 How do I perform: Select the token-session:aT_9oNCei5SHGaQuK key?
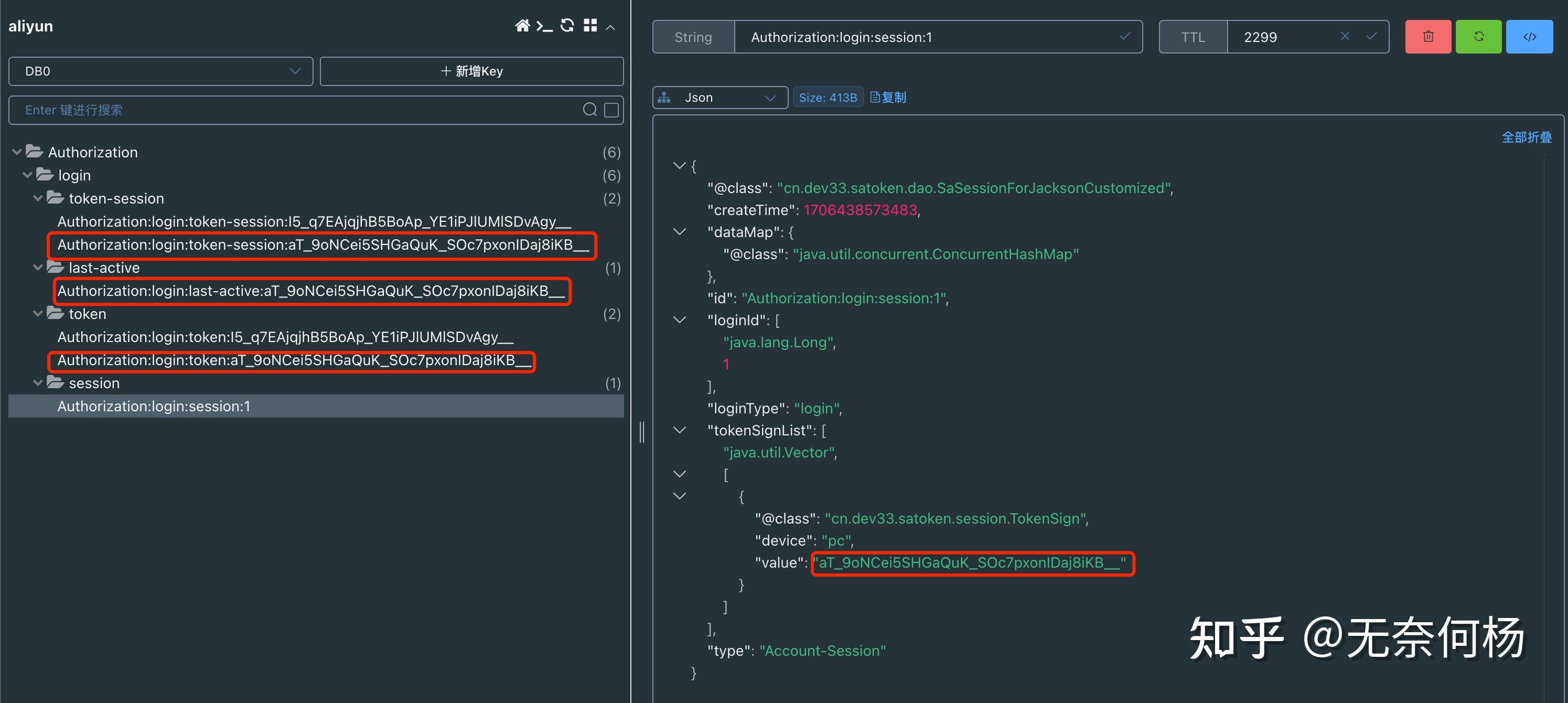[323, 245]
